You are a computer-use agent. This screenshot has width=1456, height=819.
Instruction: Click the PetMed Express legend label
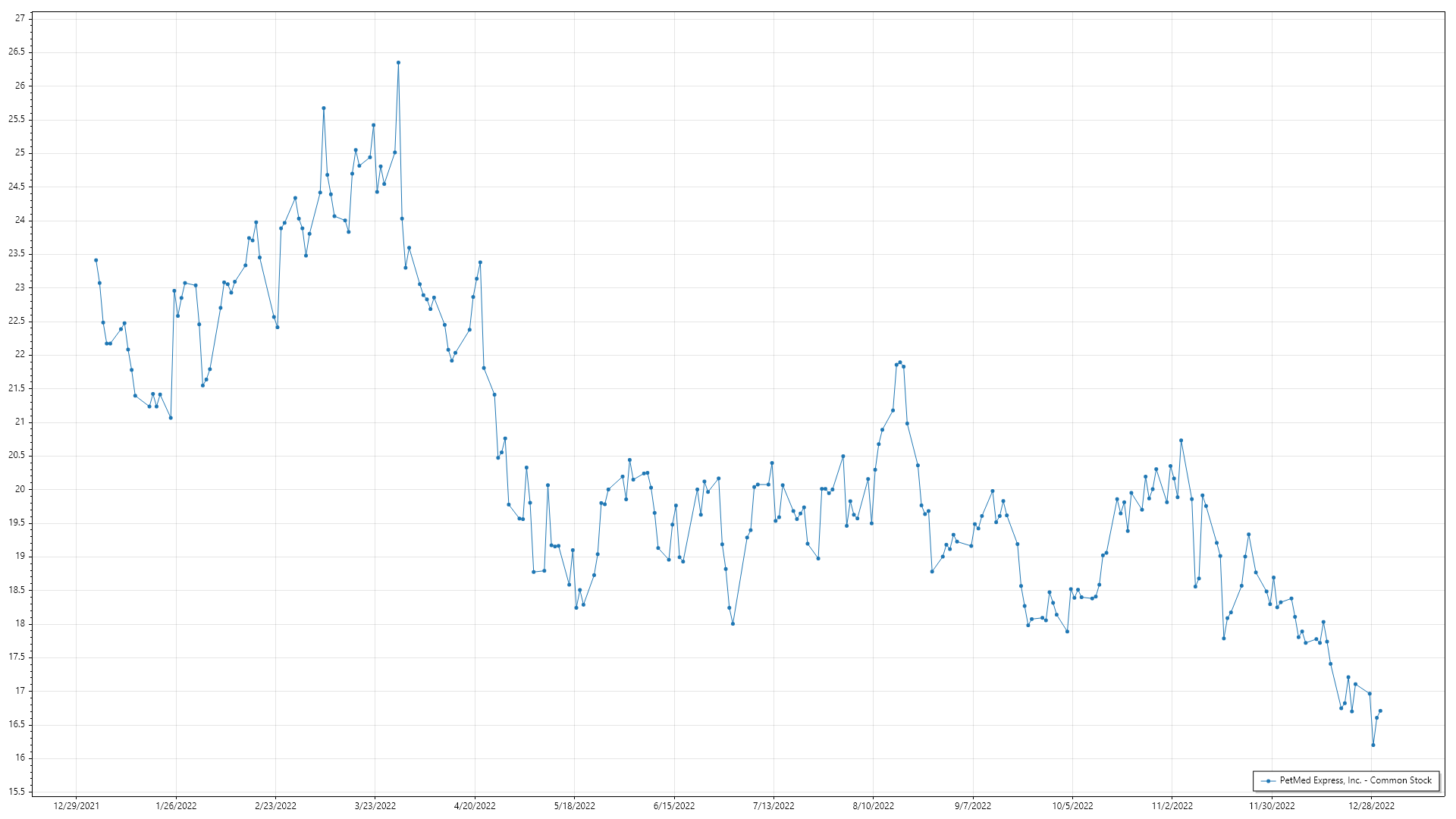1355,780
